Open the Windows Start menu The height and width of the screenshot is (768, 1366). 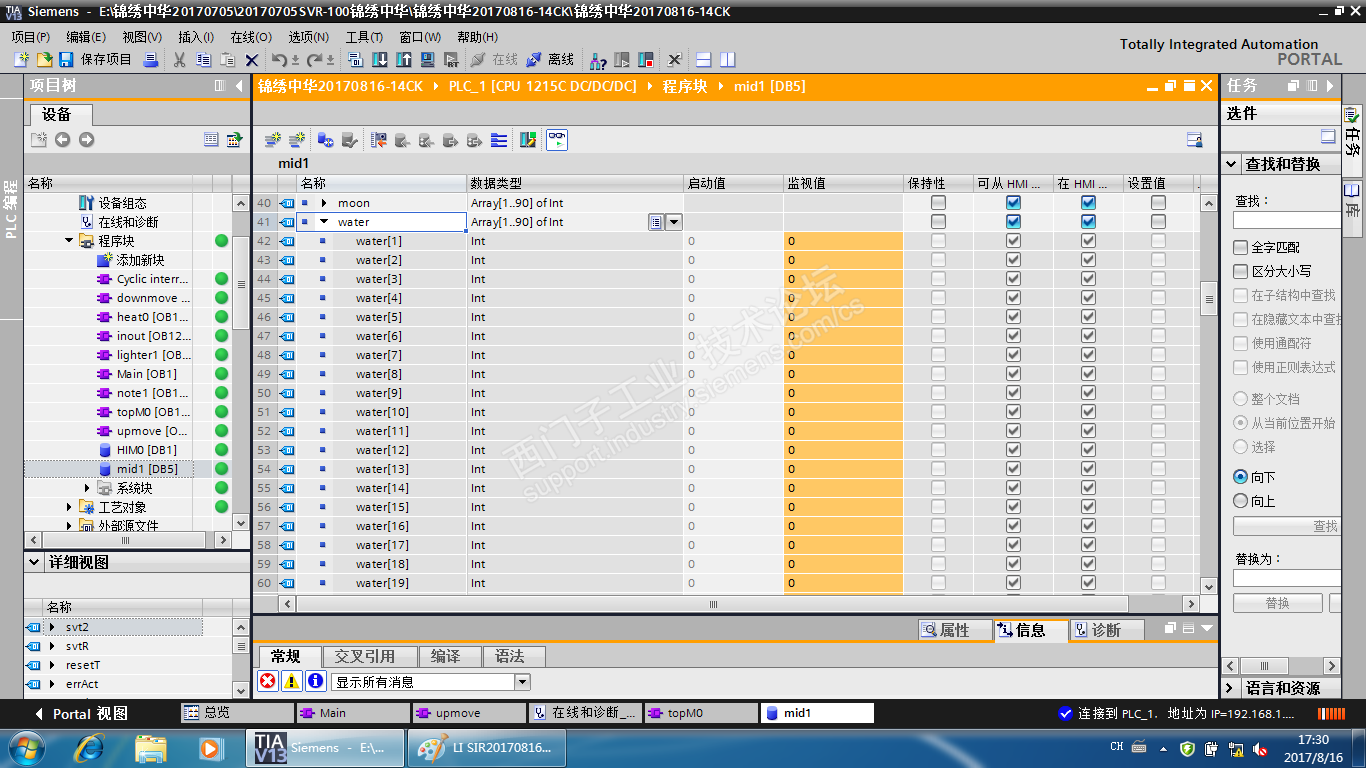(26, 747)
